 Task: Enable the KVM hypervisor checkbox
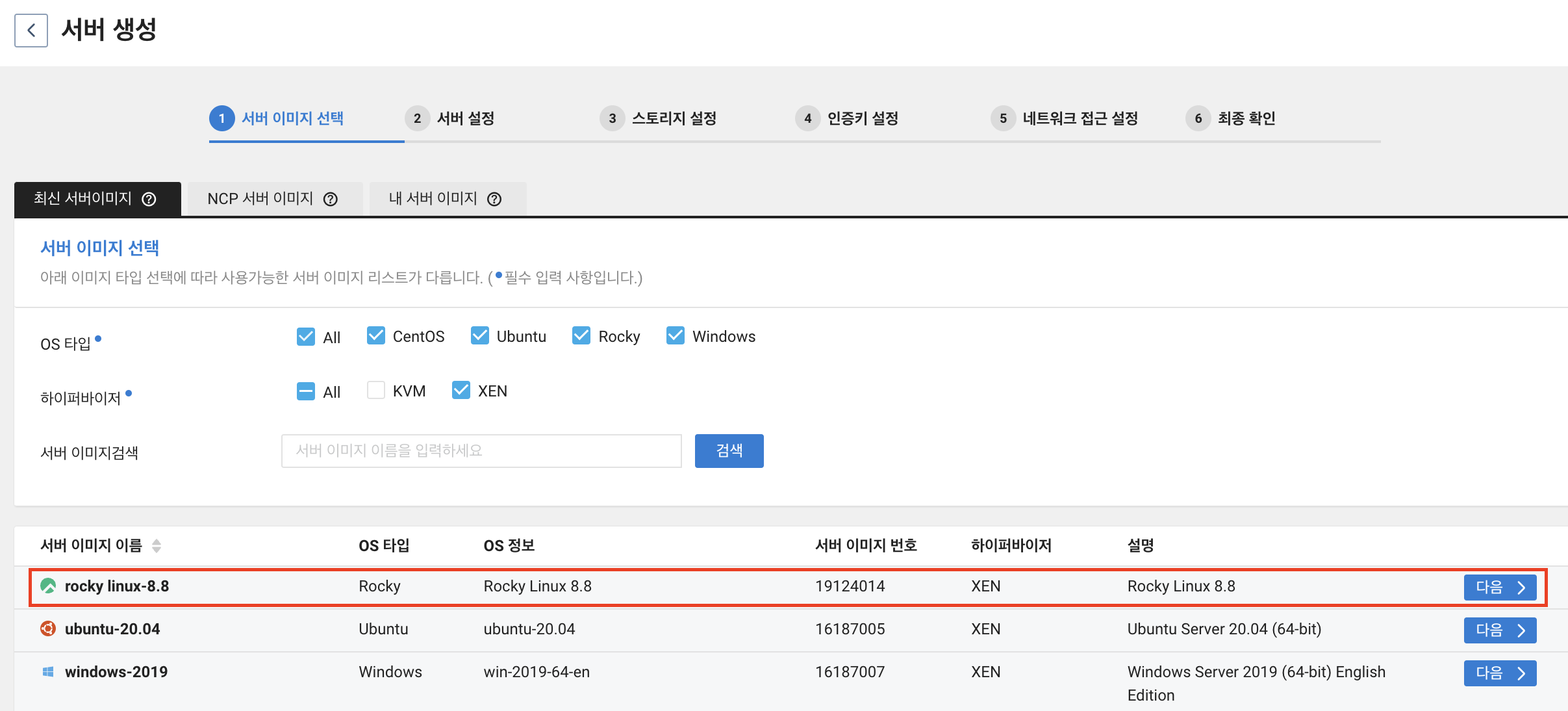click(376, 390)
